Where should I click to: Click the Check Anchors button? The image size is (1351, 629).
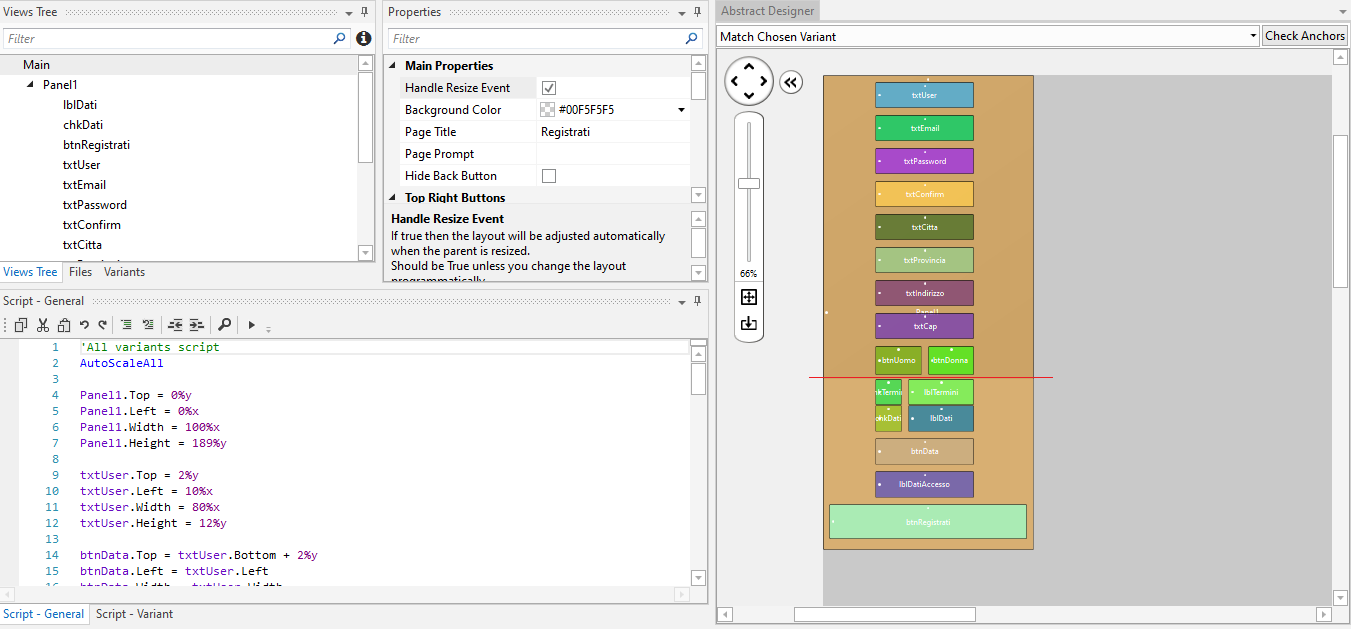[x=1304, y=35]
